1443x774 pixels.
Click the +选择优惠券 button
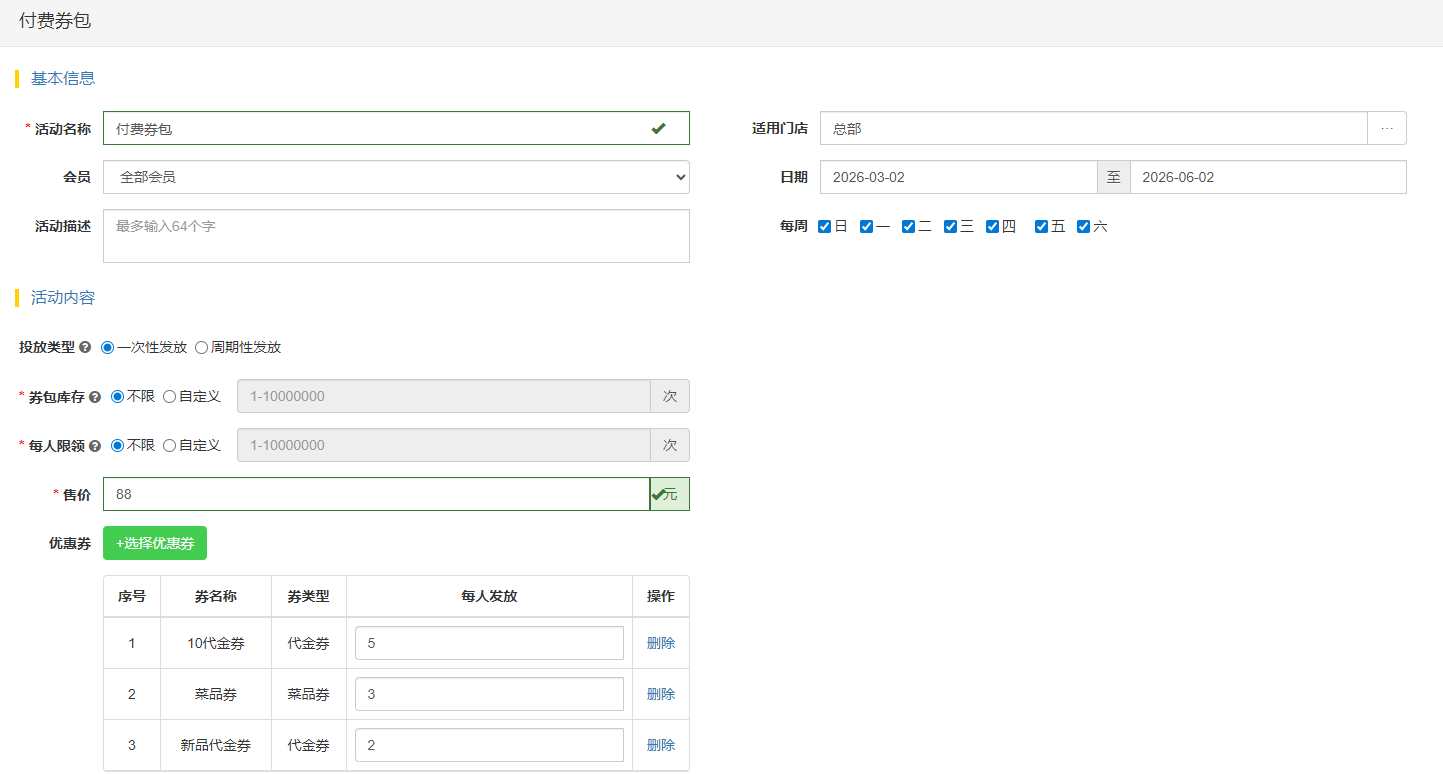coord(155,543)
